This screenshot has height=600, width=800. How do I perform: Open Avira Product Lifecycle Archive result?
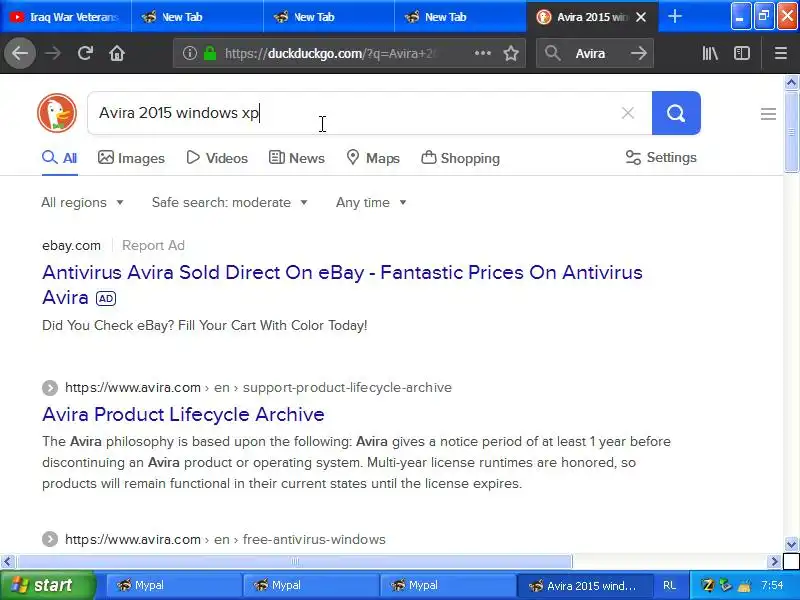tap(183, 414)
